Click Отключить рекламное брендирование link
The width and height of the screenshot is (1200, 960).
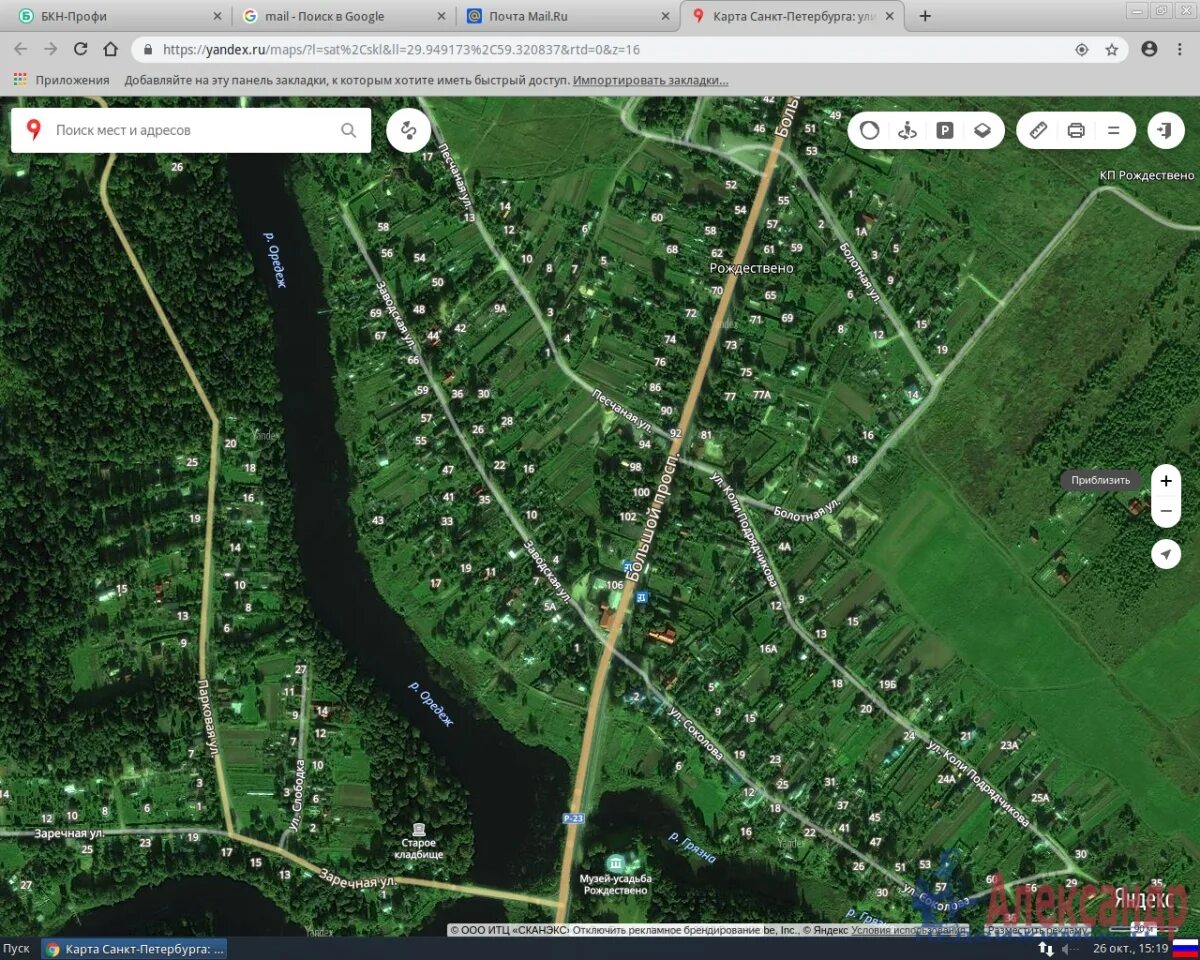pyautogui.click(x=669, y=929)
